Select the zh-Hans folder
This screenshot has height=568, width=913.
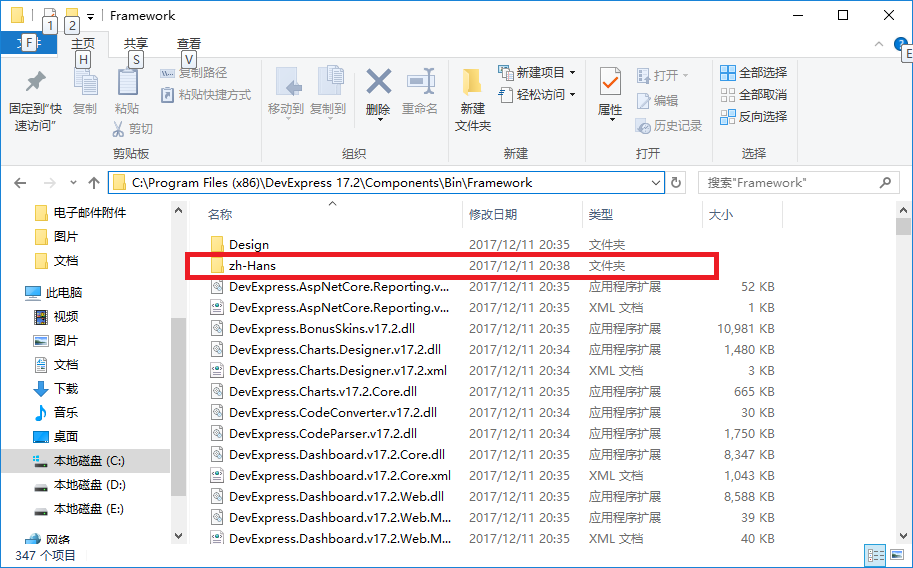pyautogui.click(x=252, y=266)
